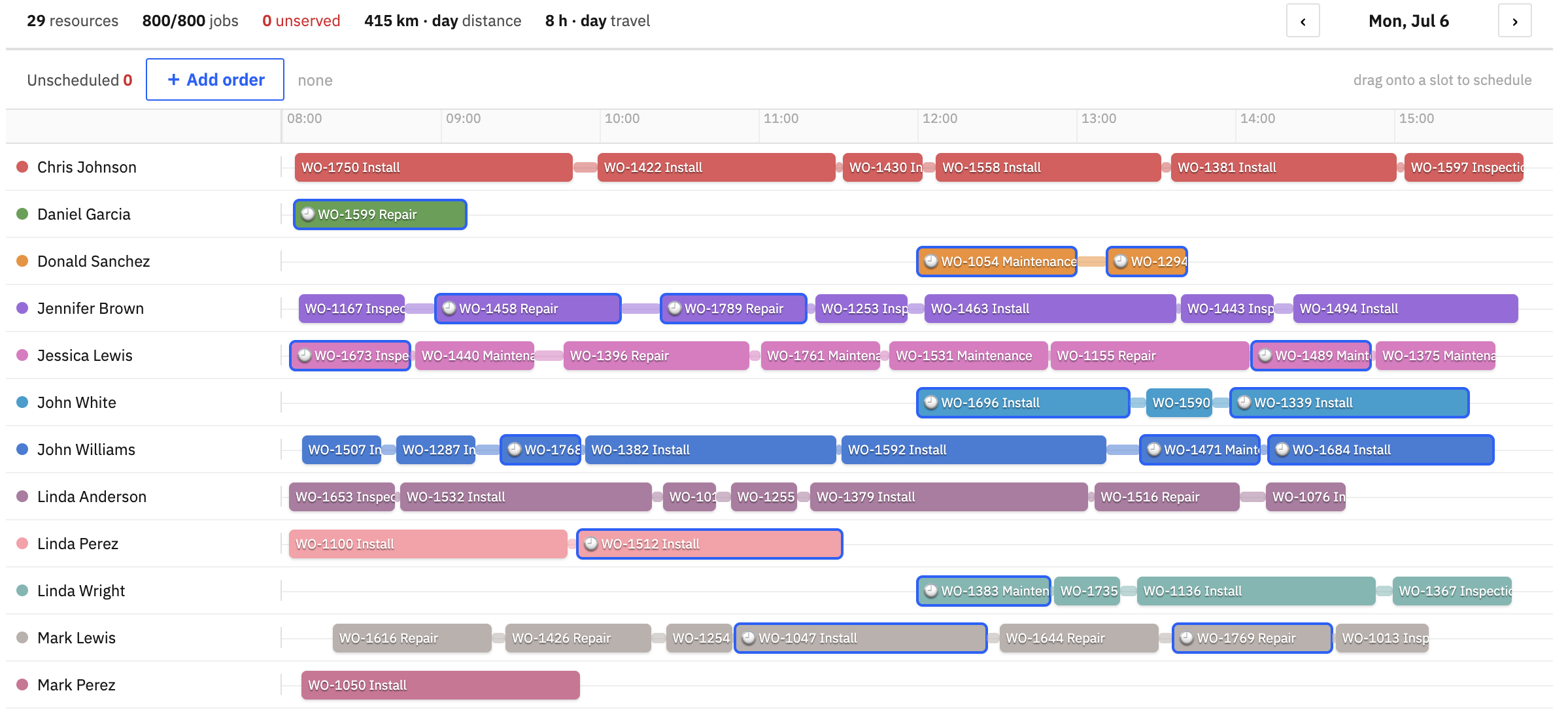Click the clock icon on WO-1599 Repair

point(308,214)
